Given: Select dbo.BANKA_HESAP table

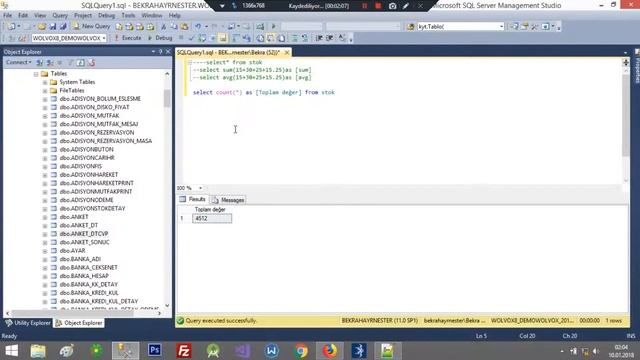Looking at the screenshot, I should (x=84, y=276).
